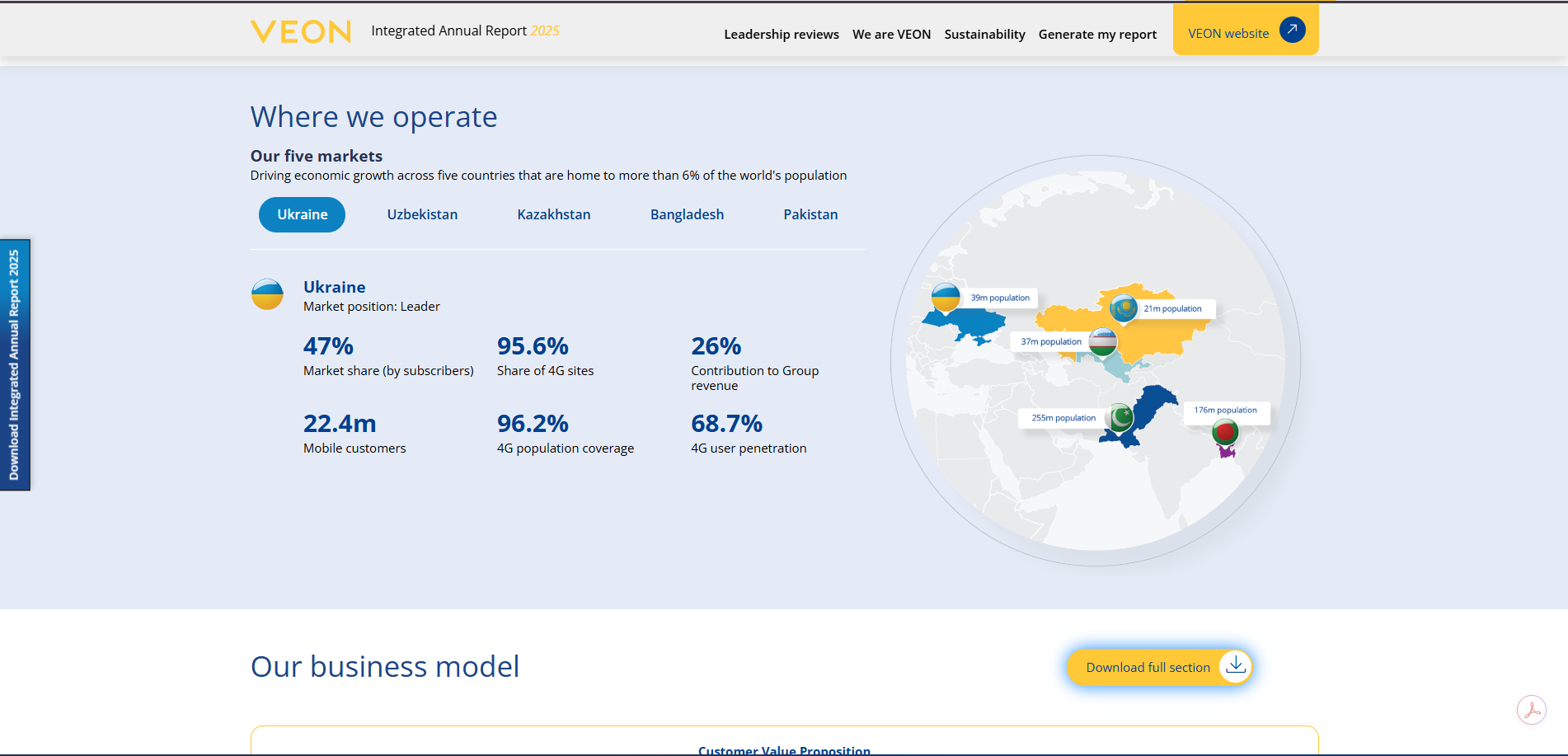This screenshot has width=1568, height=756.
Task: Click the arrow icon on VEON website button
Action: coord(1292,30)
